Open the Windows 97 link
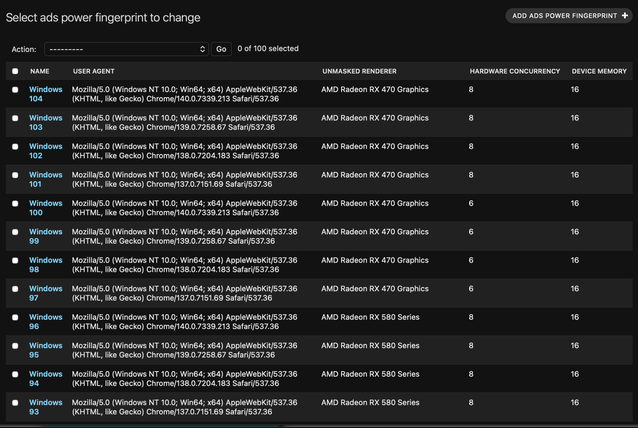The width and height of the screenshot is (638, 428). 46,293
